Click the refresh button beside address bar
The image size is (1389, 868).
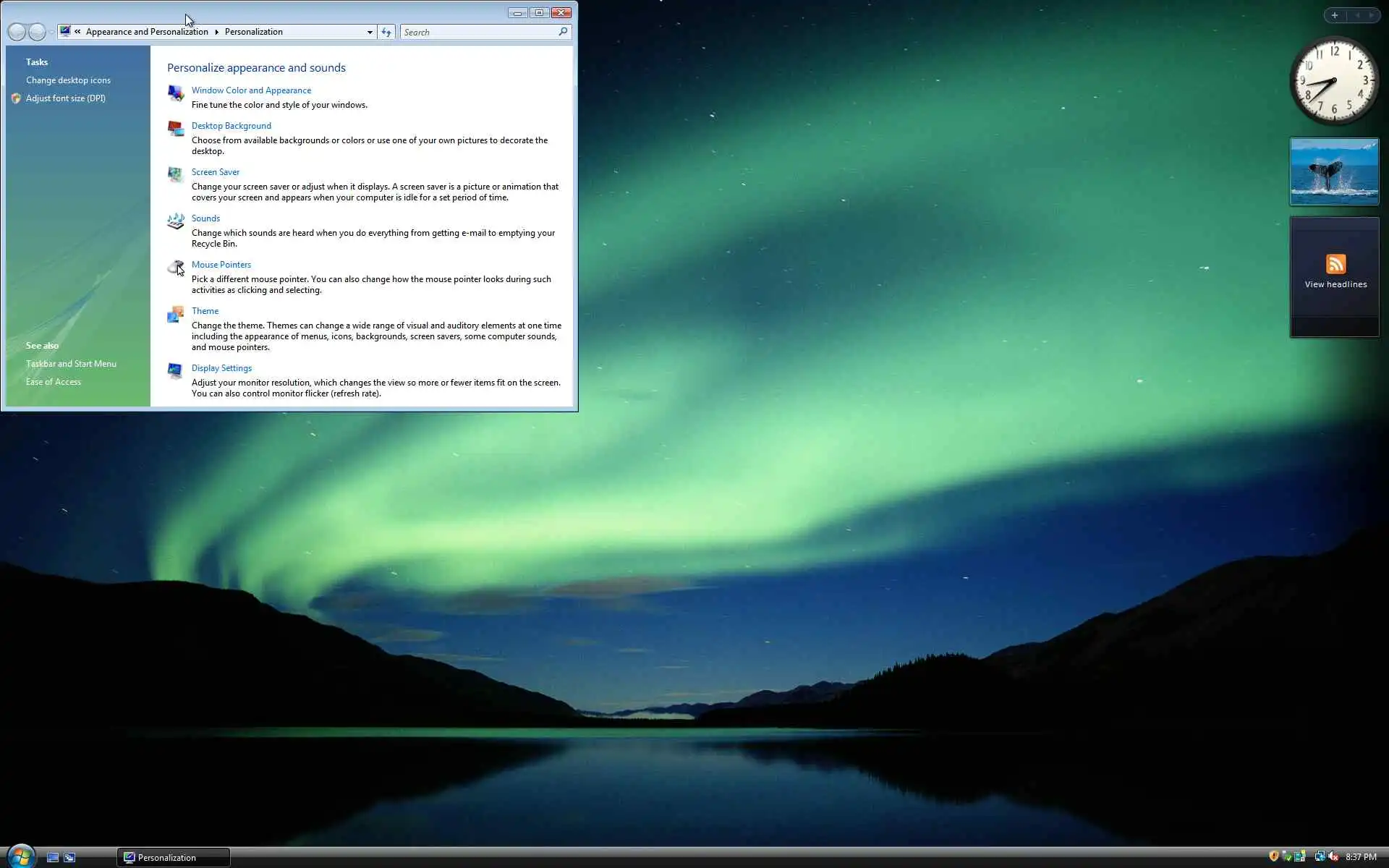pyautogui.click(x=386, y=32)
